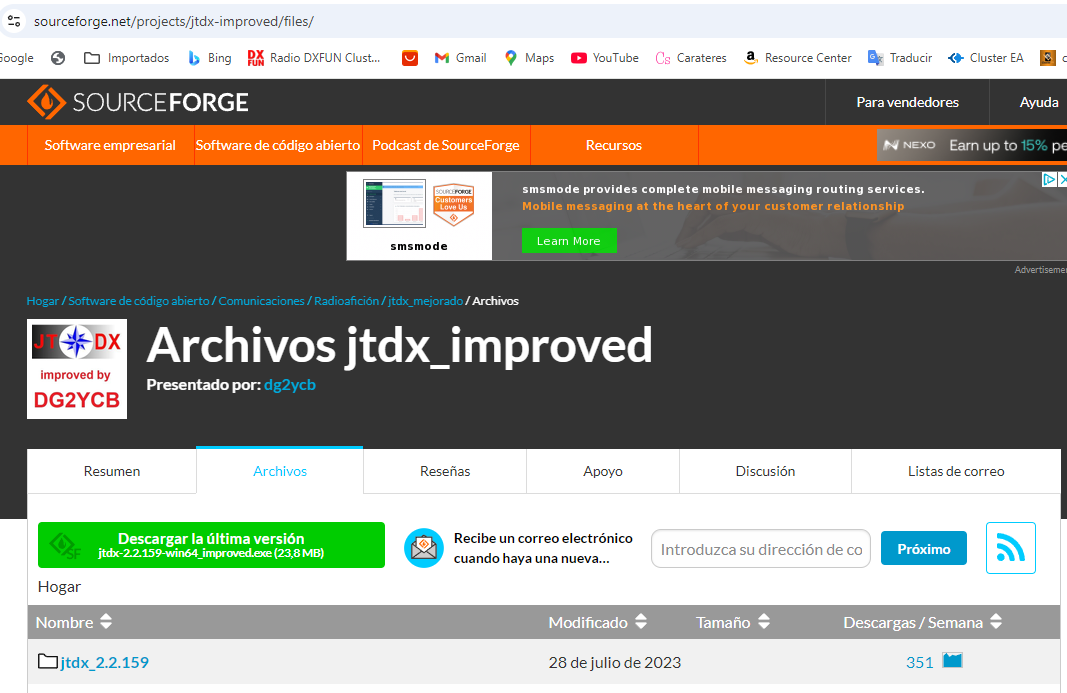This screenshot has height=693, width=1067.
Task: Open the Discusión tab
Action: [765, 471]
